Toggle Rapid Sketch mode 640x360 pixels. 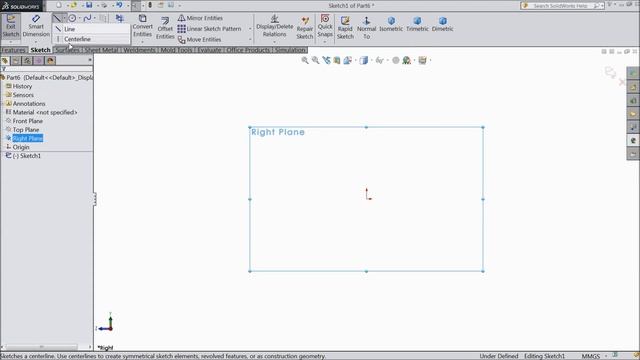click(x=345, y=28)
